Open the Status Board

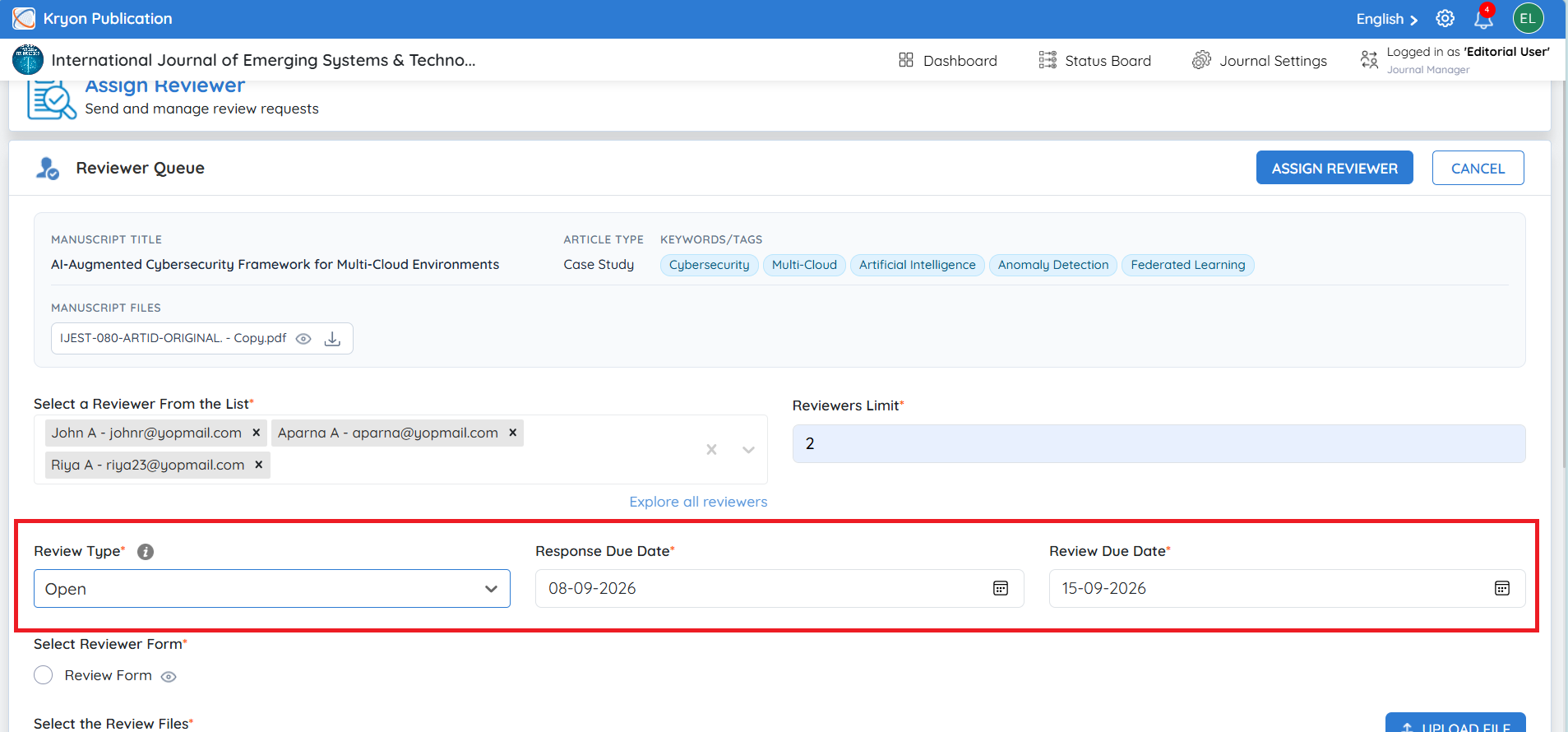pyautogui.click(x=1095, y=60)
